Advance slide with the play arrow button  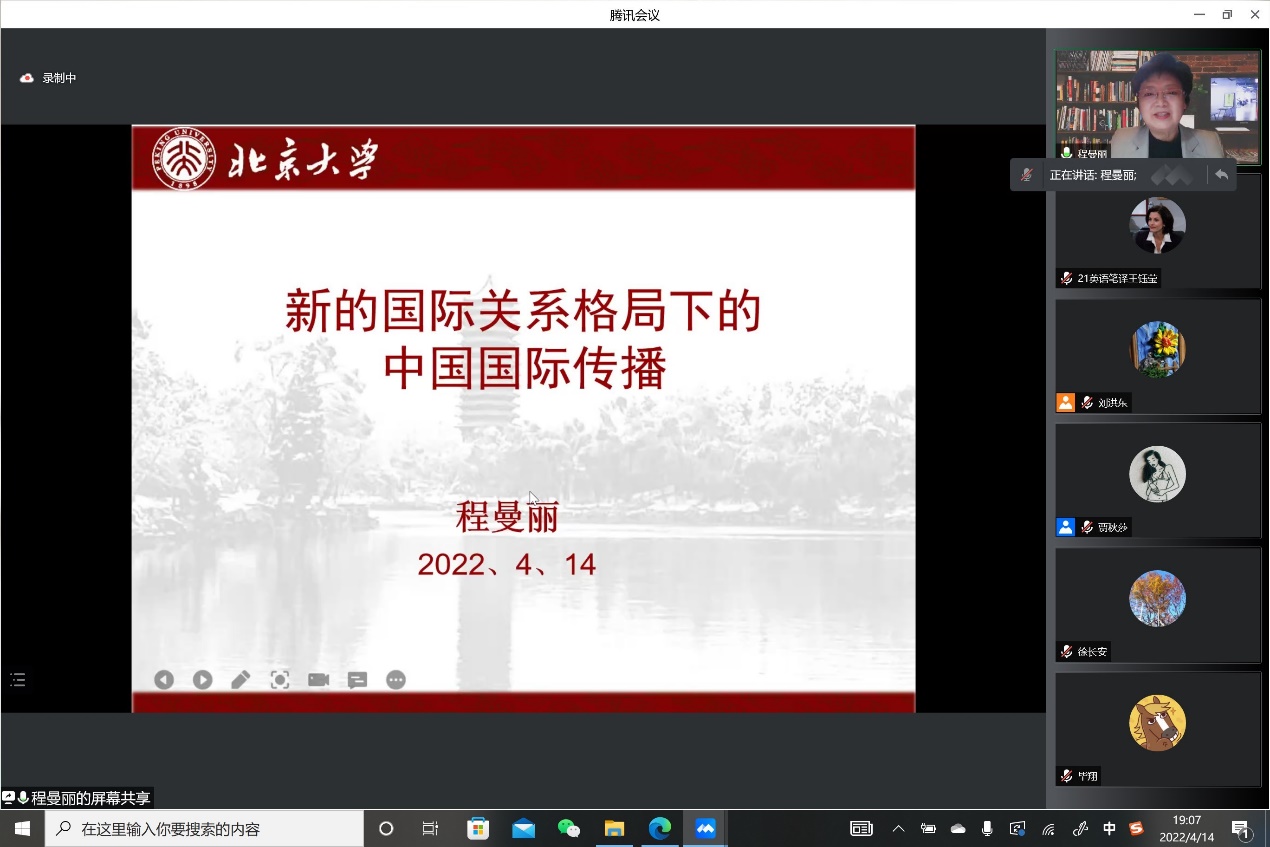click(203, 680)
